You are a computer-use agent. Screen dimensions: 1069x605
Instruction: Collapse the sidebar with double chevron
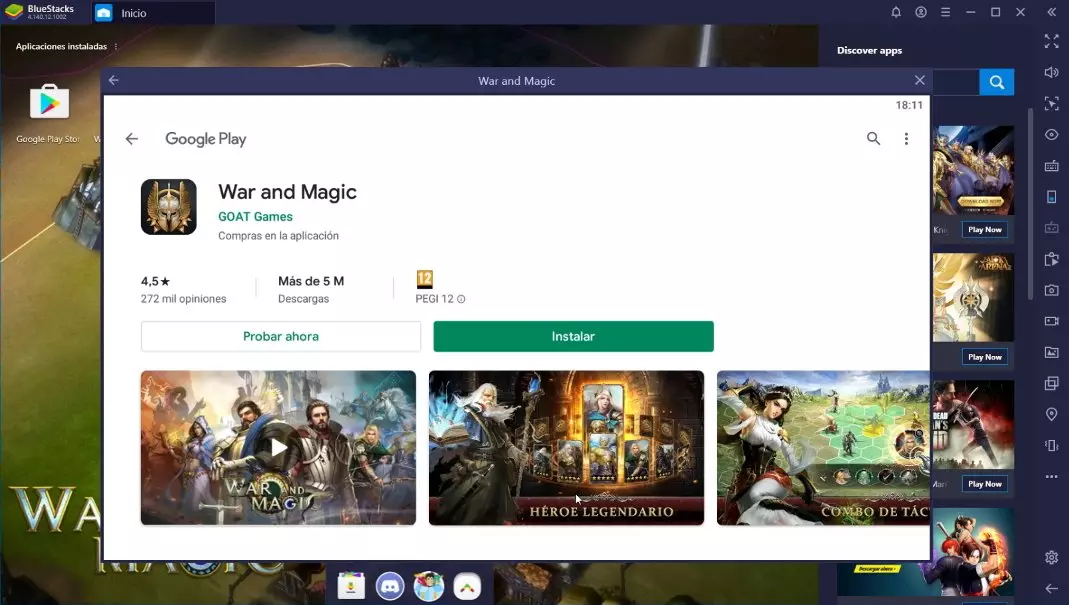pyautogui.click(x=1051, y=12)
